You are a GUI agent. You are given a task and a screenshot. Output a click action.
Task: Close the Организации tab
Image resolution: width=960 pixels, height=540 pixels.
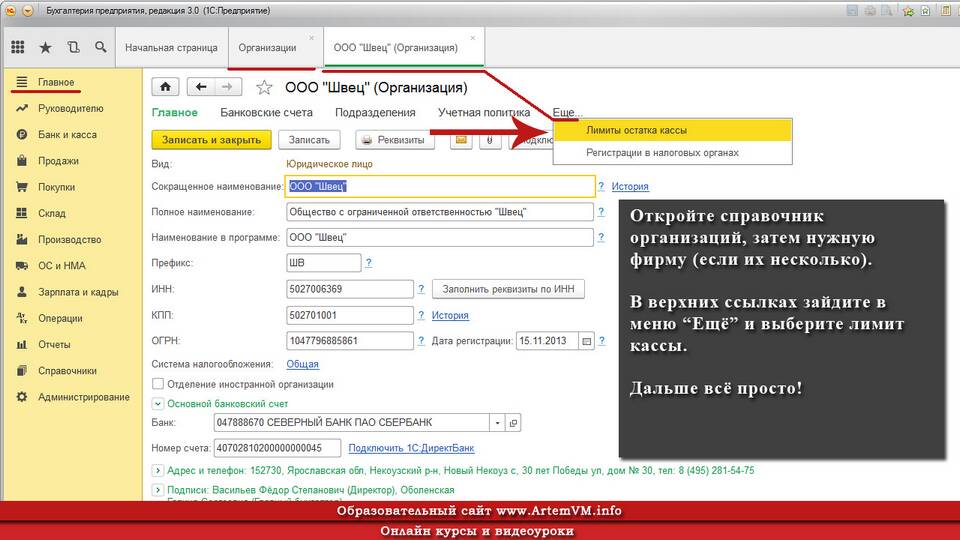[311, 38]
